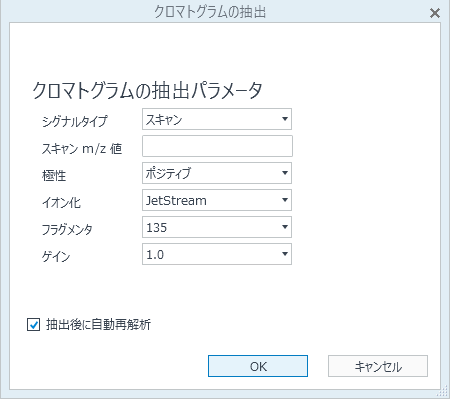
Task: Confirm with the OK button
Action: [258, 366]
